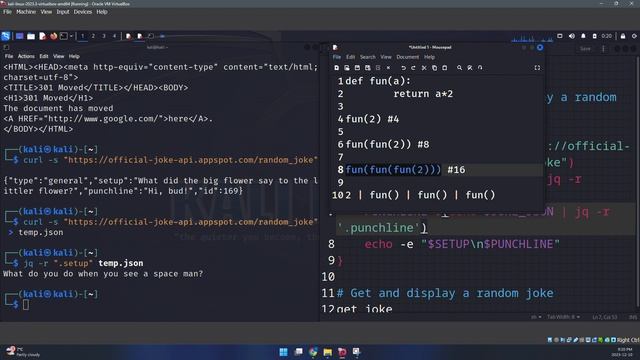Launch text editor from Kali panel
Image resolution: width=640 pixels, height=360 pixels.
coord(42,36)
